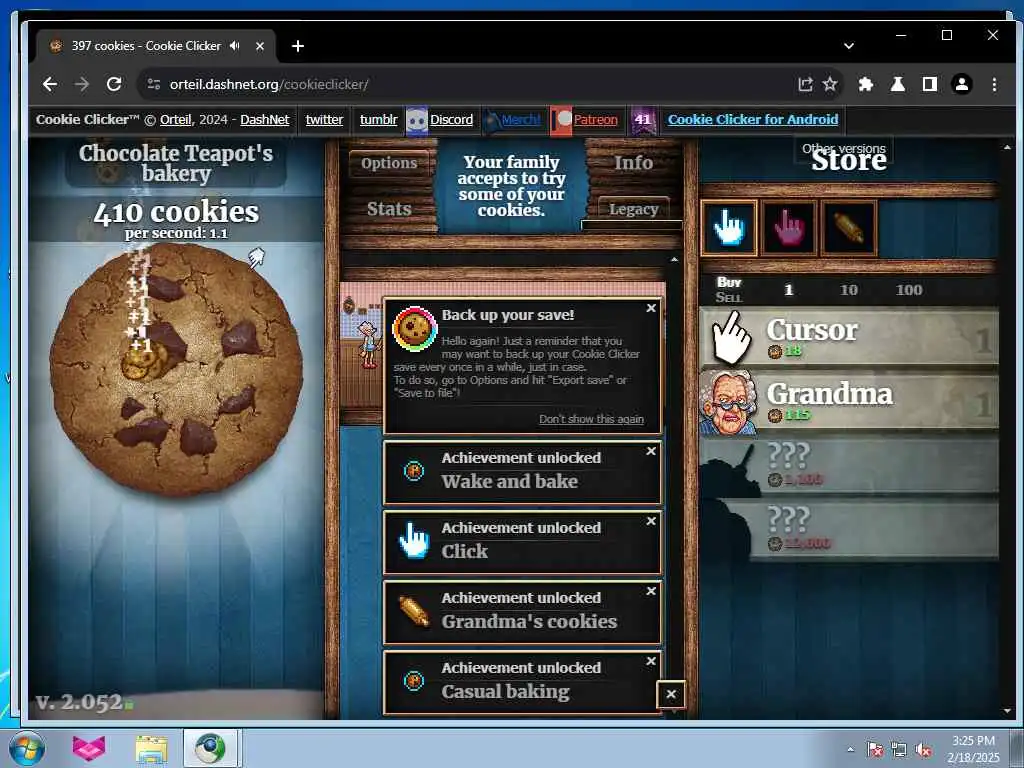Close all notifications with bottom X button

click(671, 694)
